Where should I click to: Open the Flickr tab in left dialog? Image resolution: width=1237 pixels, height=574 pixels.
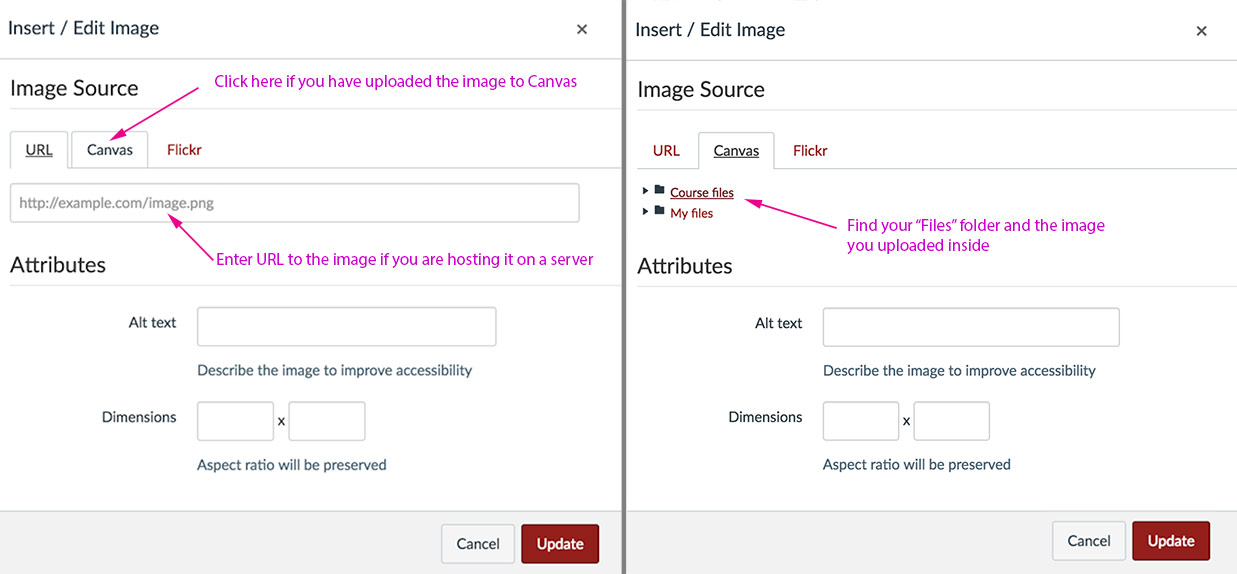click(184, 150)
